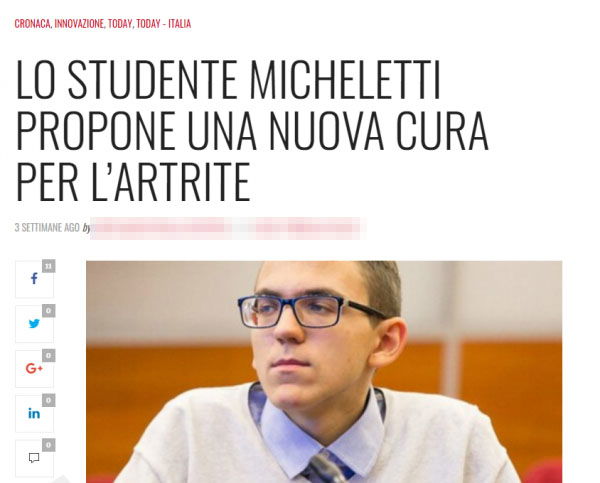
Task: Tweet this article via Twitter icon
Action: click(x=34, y=324)
